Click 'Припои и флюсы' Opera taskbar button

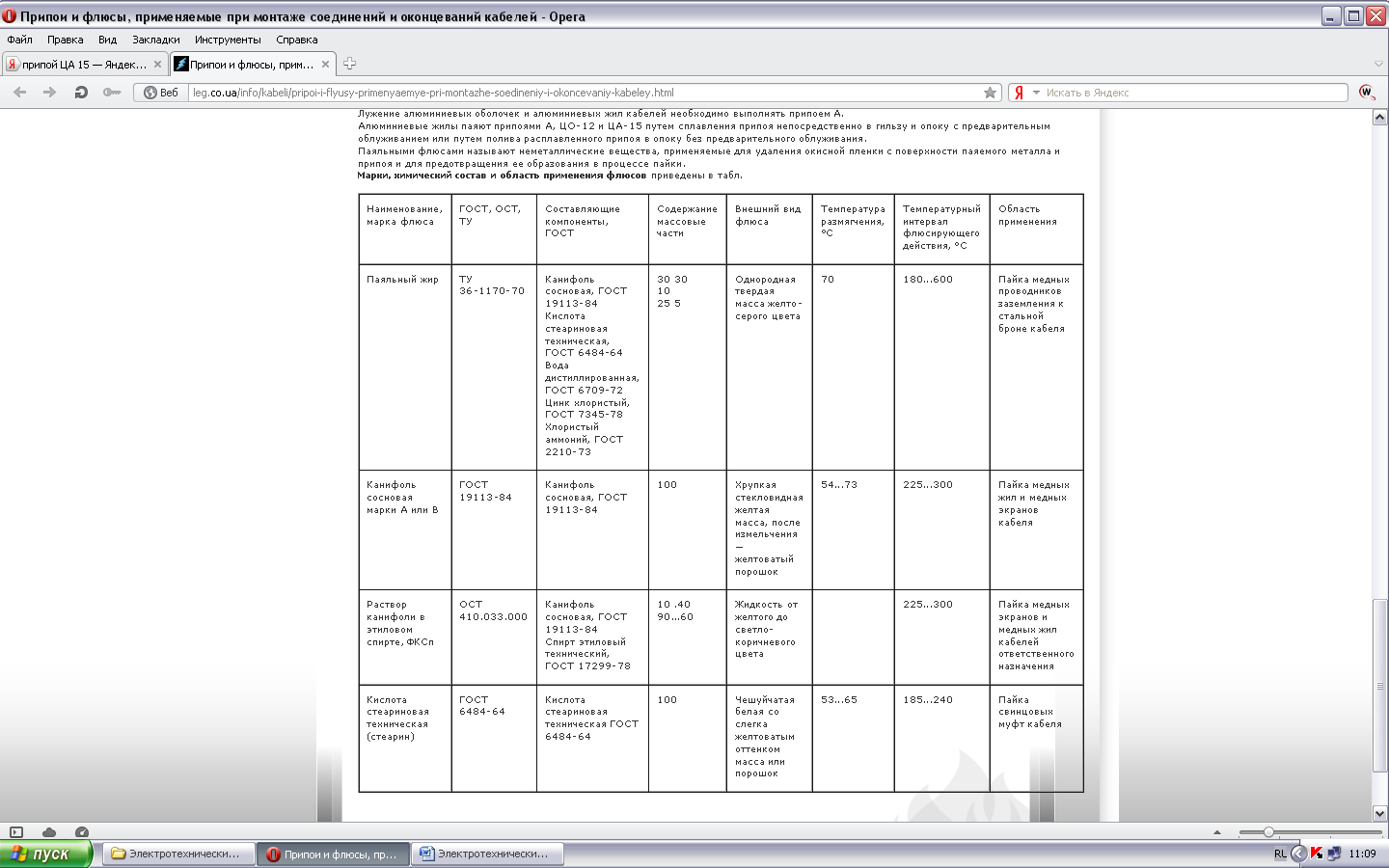coord(333,854)
